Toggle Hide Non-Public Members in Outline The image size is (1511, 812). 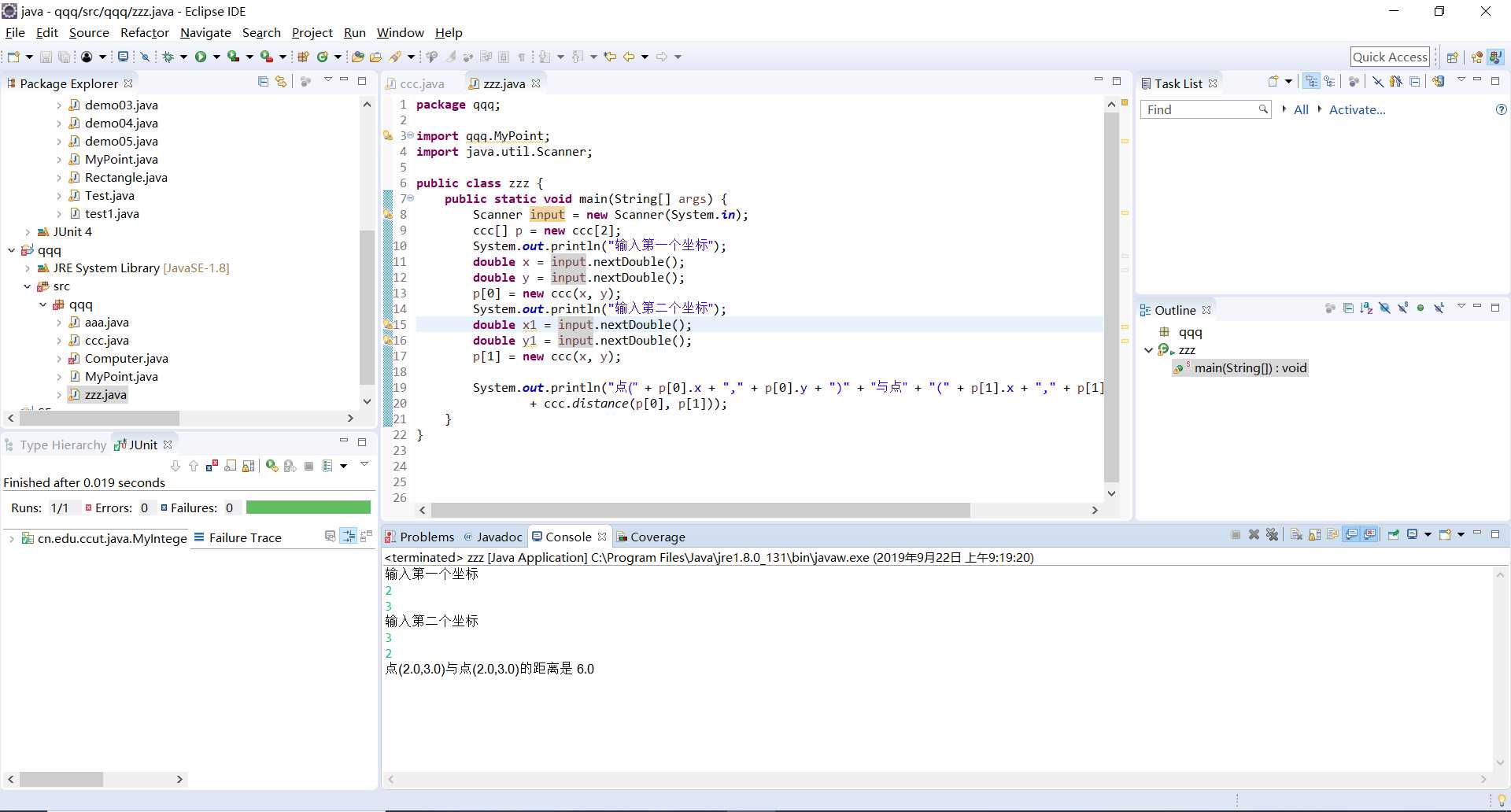pyautogui.click(x=1420, y=308)
